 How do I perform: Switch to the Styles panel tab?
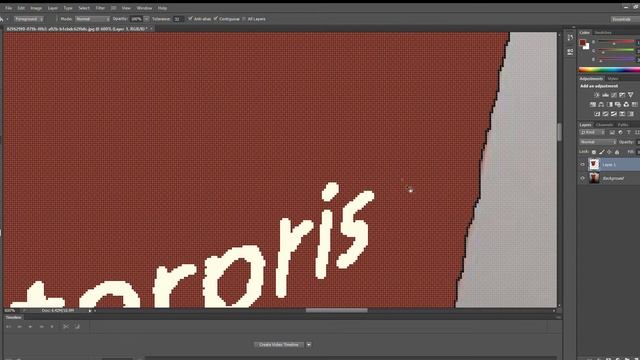pyautogui.click(x=613, y=79)
